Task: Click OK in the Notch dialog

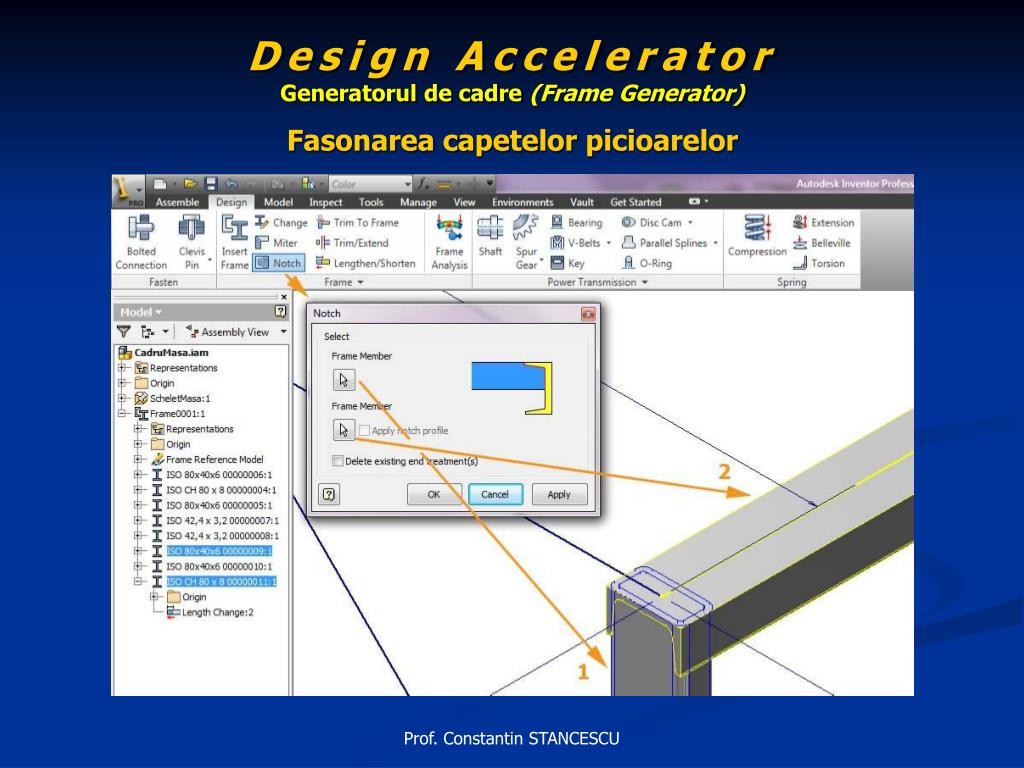Action: [x=434, y=494]
